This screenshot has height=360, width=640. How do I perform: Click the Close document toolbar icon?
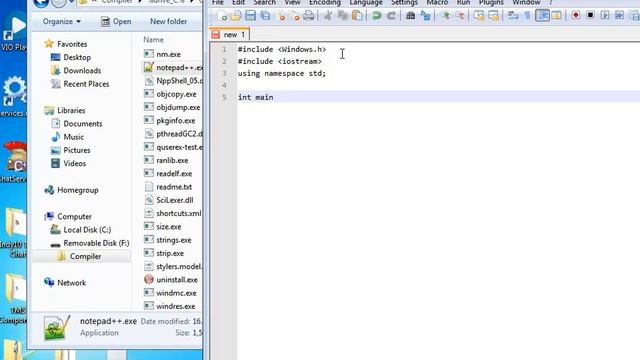[280, 16]
